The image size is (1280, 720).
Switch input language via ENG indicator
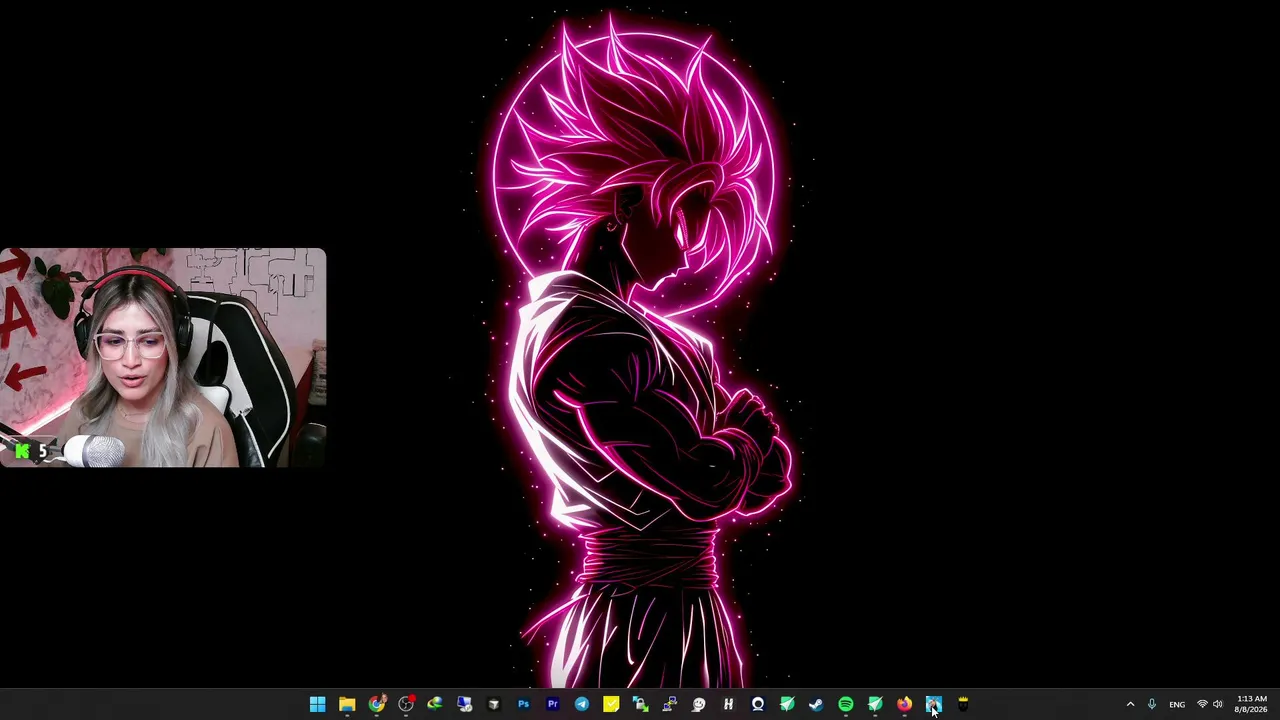tap(1177, 705)
